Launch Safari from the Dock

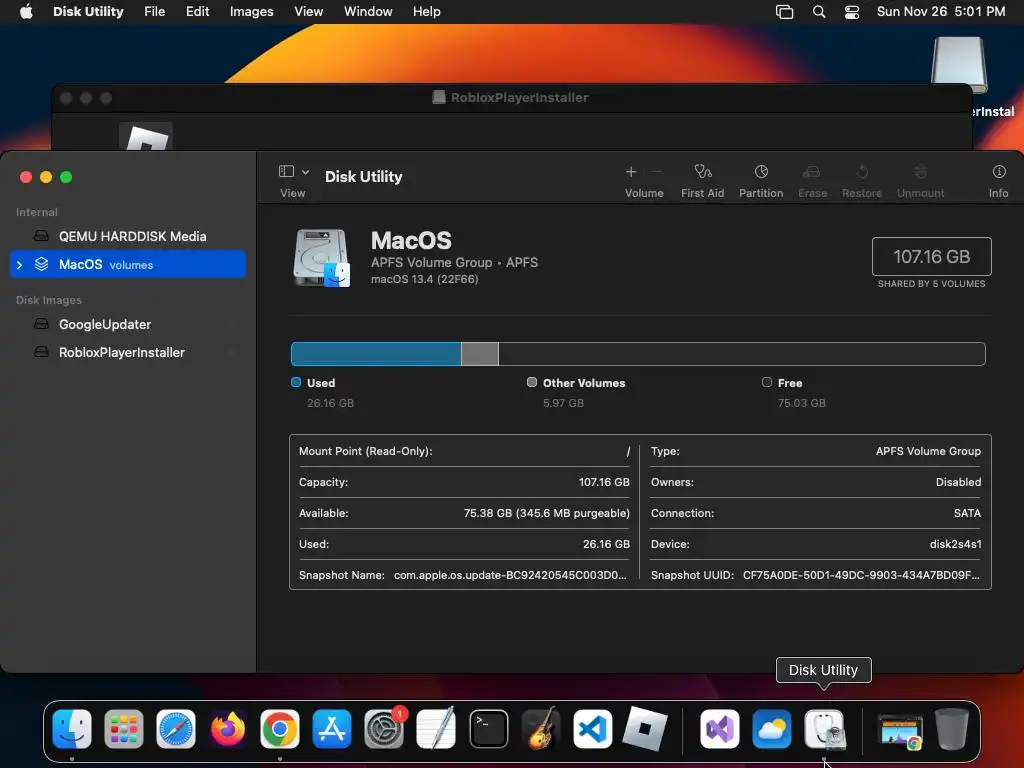pyautogui.click(x=176, y=729)
